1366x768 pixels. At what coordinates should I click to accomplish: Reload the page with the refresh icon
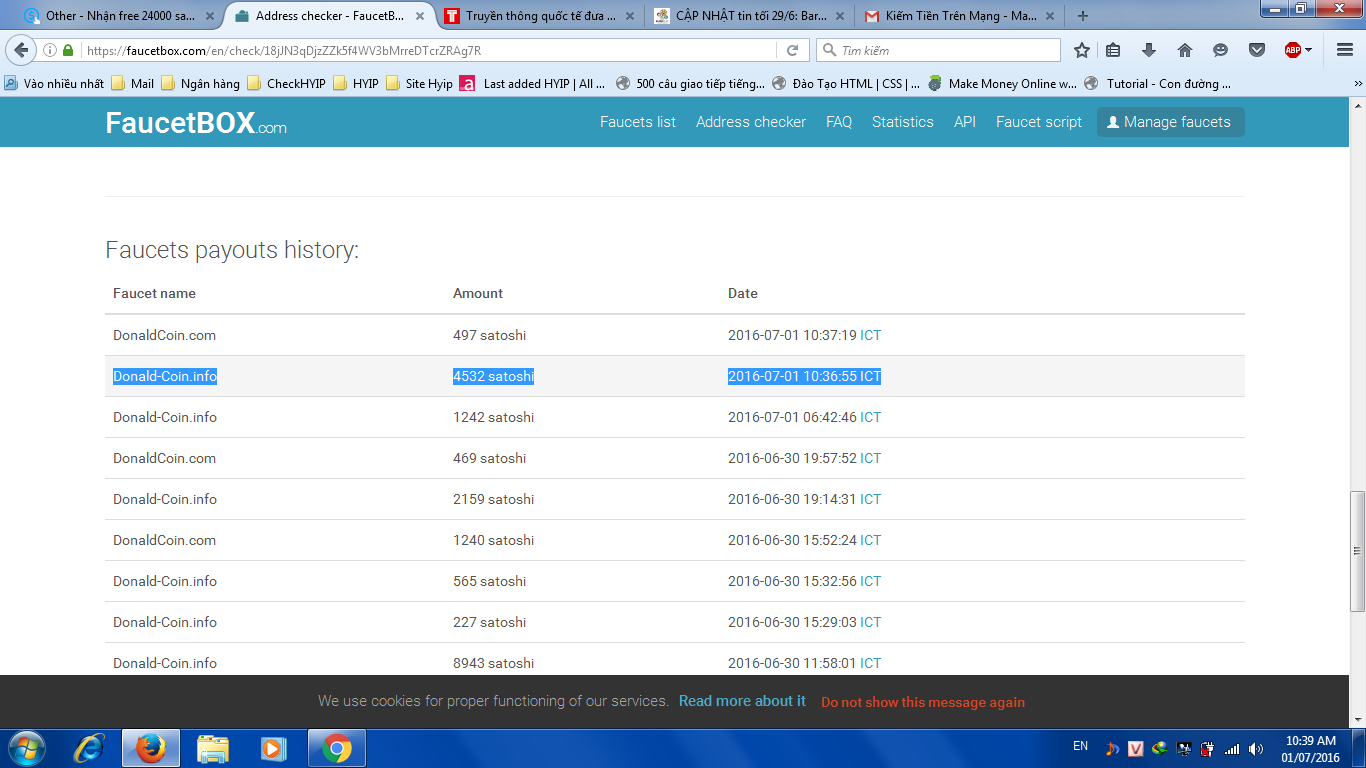(792, 50)
